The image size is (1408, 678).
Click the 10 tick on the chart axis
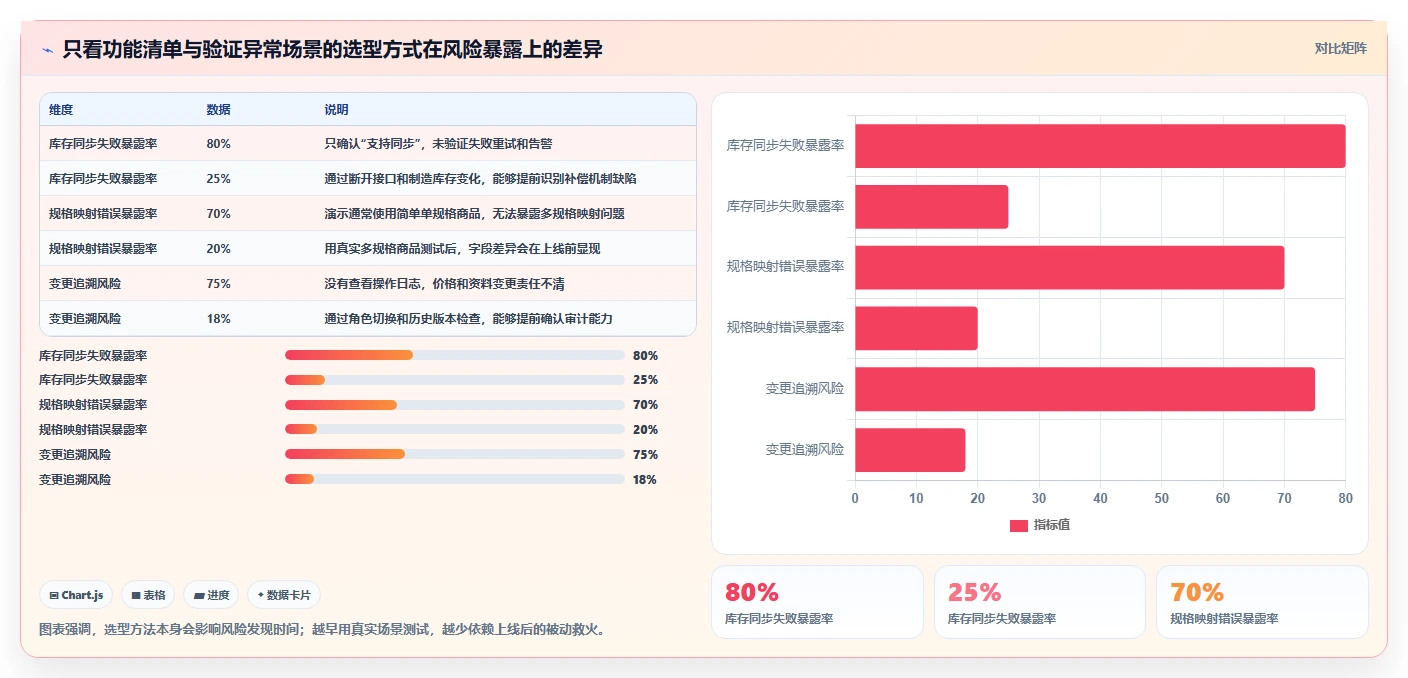(916, 498)
